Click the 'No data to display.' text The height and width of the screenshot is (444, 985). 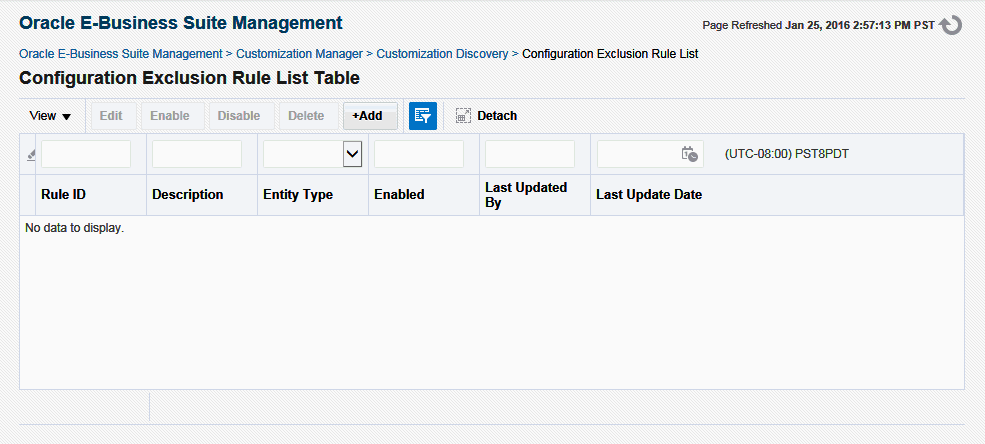click(x=75, y=228)
